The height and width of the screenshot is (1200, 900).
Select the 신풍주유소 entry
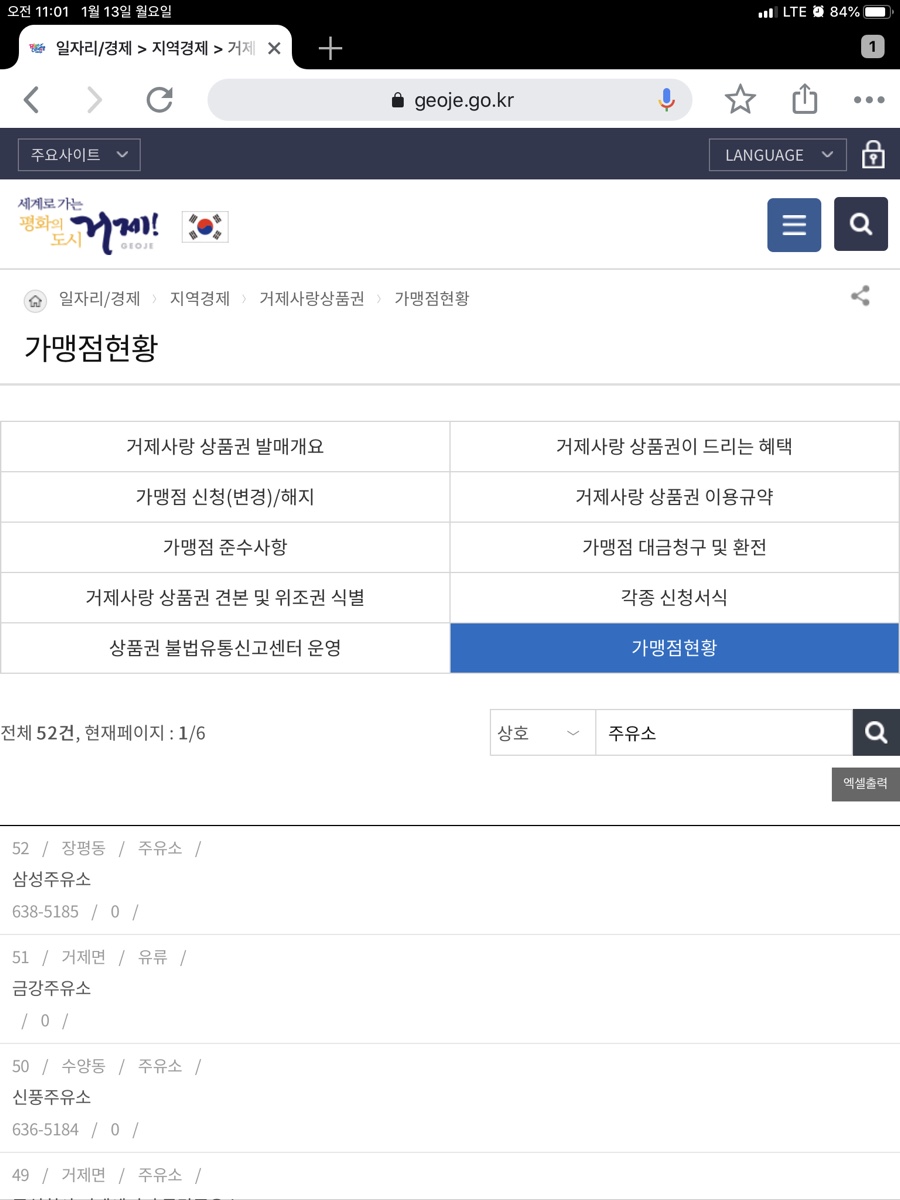[x=52, y=1097]
